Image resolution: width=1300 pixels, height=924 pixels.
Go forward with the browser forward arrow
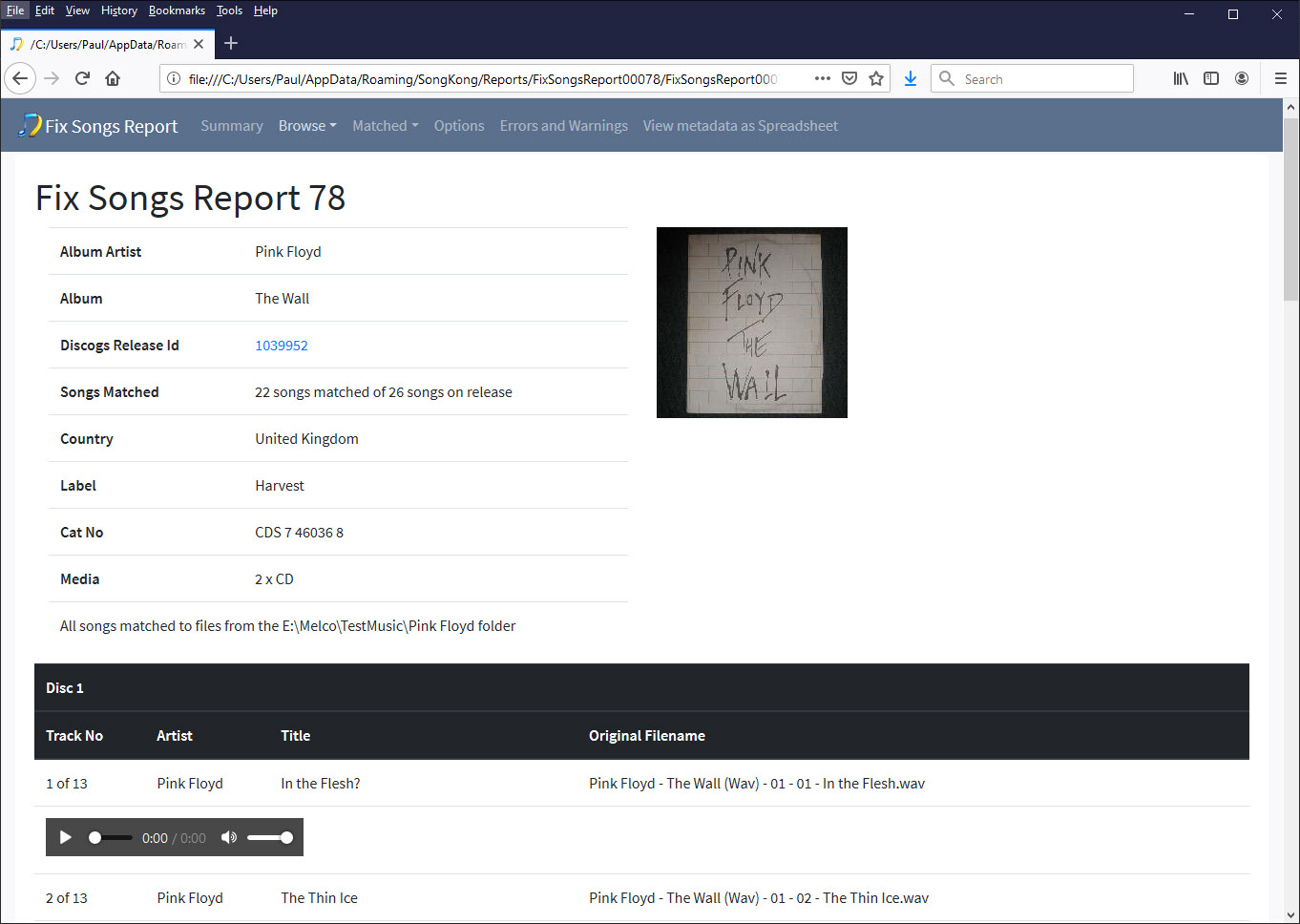(52, 78)
